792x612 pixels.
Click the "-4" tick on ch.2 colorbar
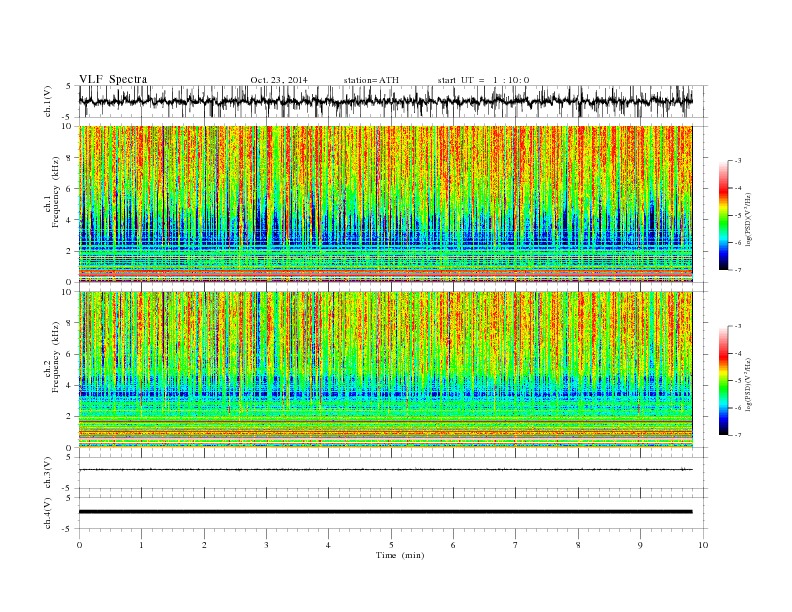point(737,353)
